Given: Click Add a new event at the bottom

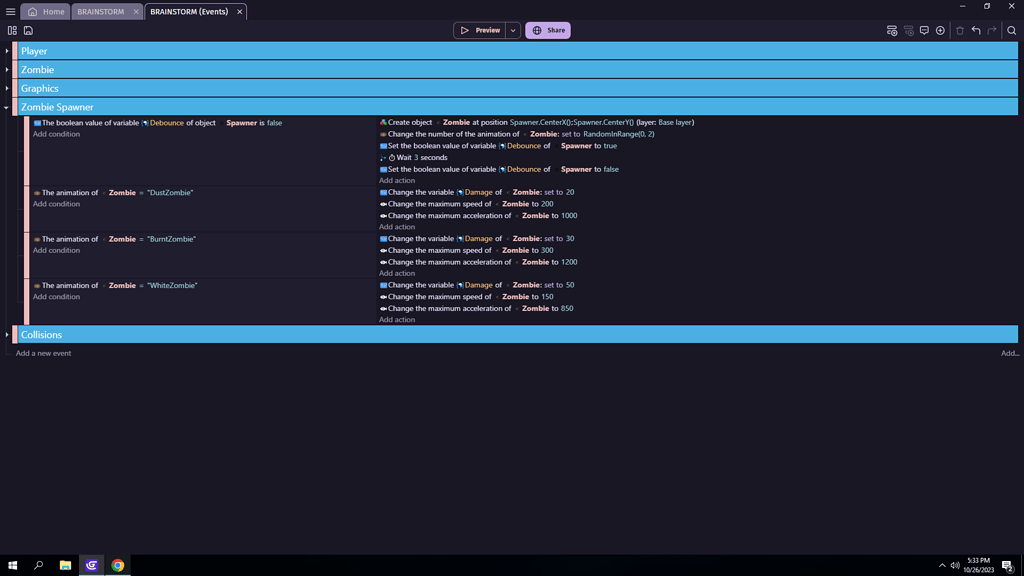Looking at the screenshot, I should (44, 353).
